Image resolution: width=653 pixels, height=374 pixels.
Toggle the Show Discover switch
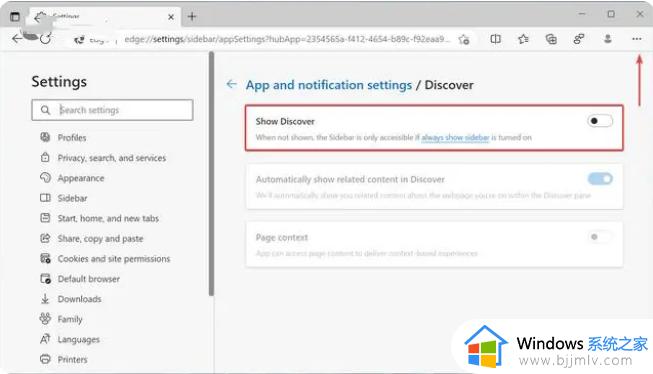pyautogui.click(x=600, y=121)
